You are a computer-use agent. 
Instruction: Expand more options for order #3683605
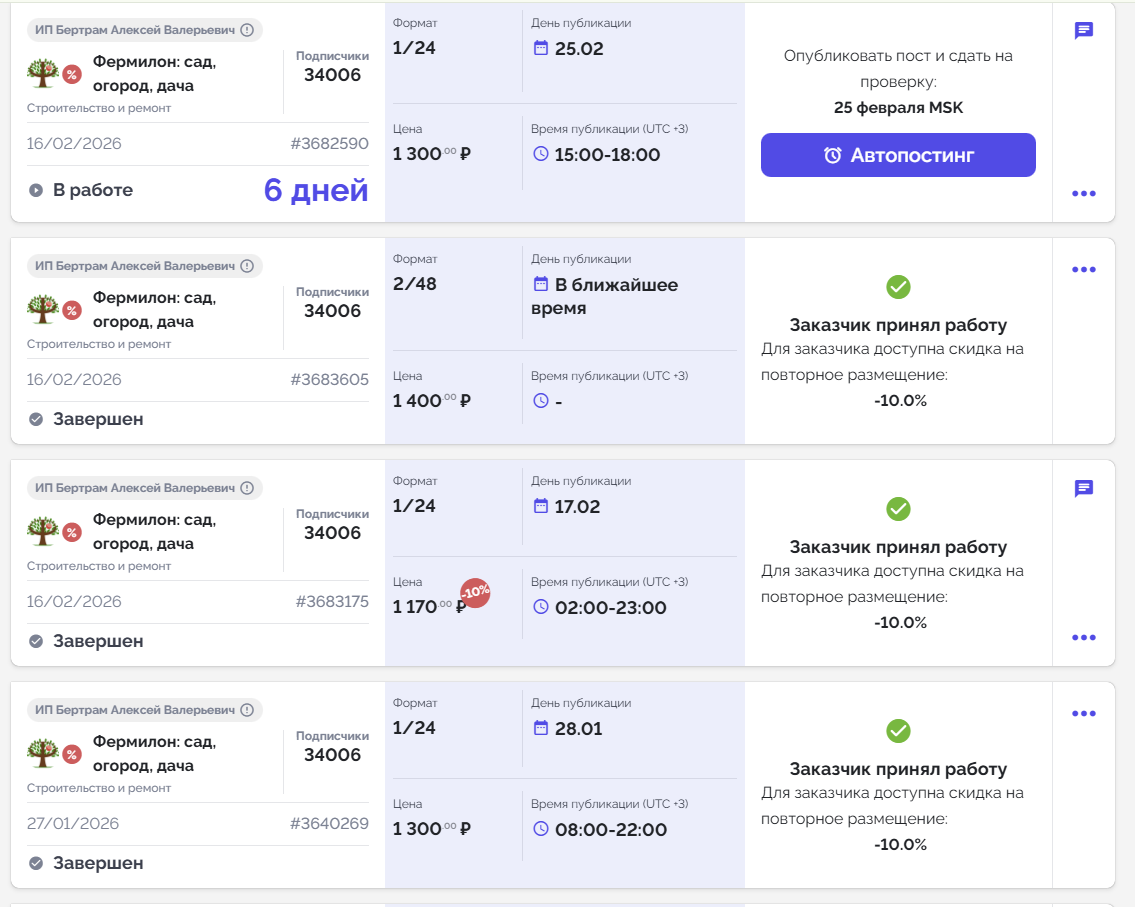[x=1084, y=270]
